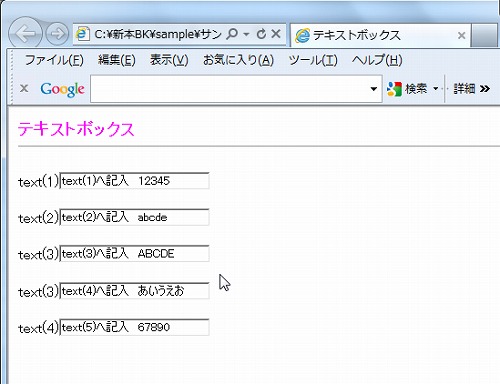Open the ツール(T) menu
500x384 pixels.
[313, 60]
